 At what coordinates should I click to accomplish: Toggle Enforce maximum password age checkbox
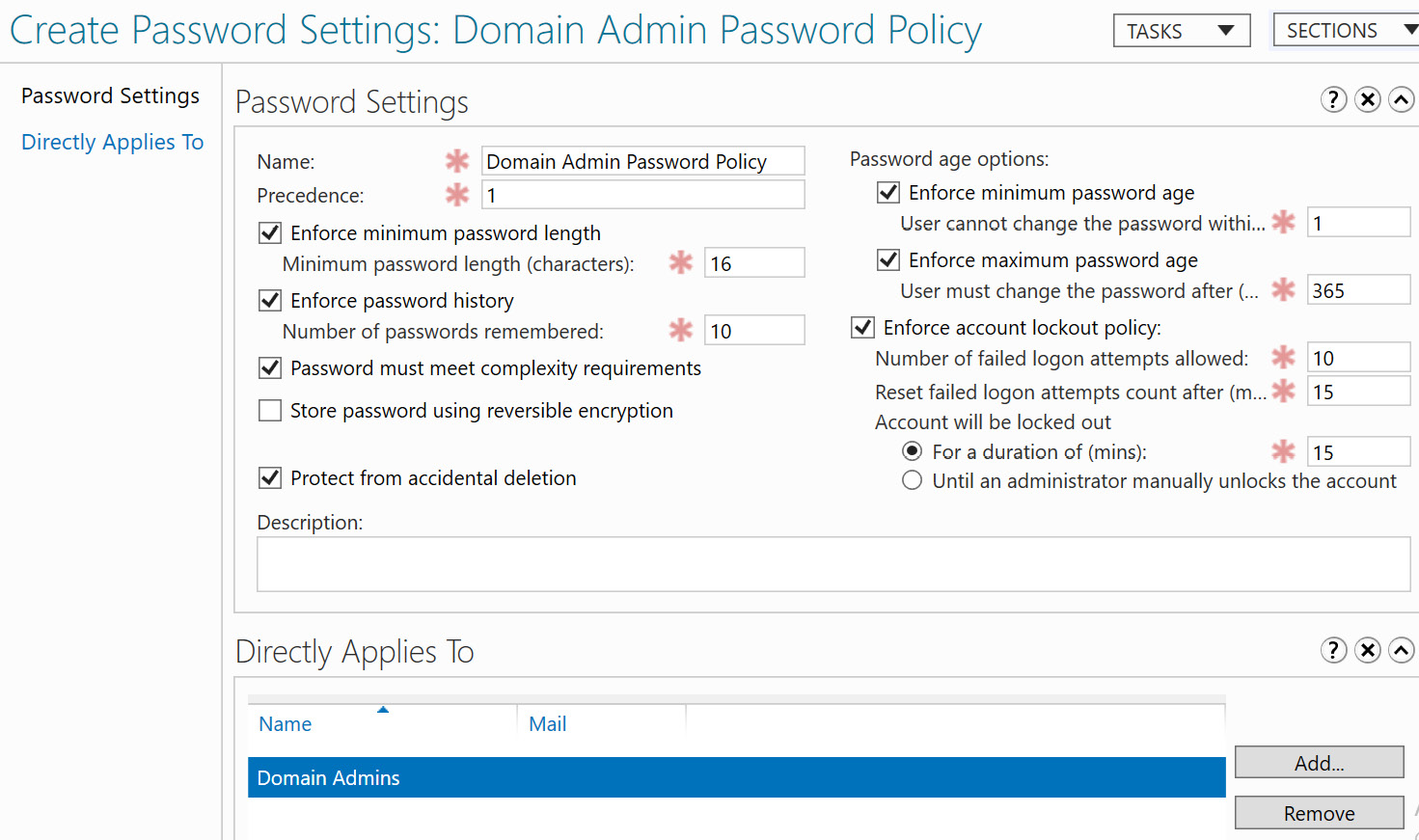point(888,259)
